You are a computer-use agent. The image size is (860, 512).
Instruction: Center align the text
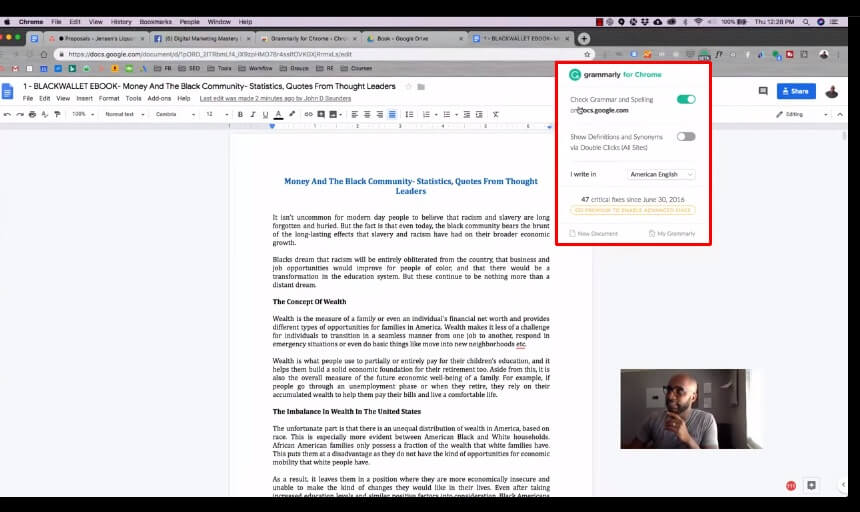[367, 115]
